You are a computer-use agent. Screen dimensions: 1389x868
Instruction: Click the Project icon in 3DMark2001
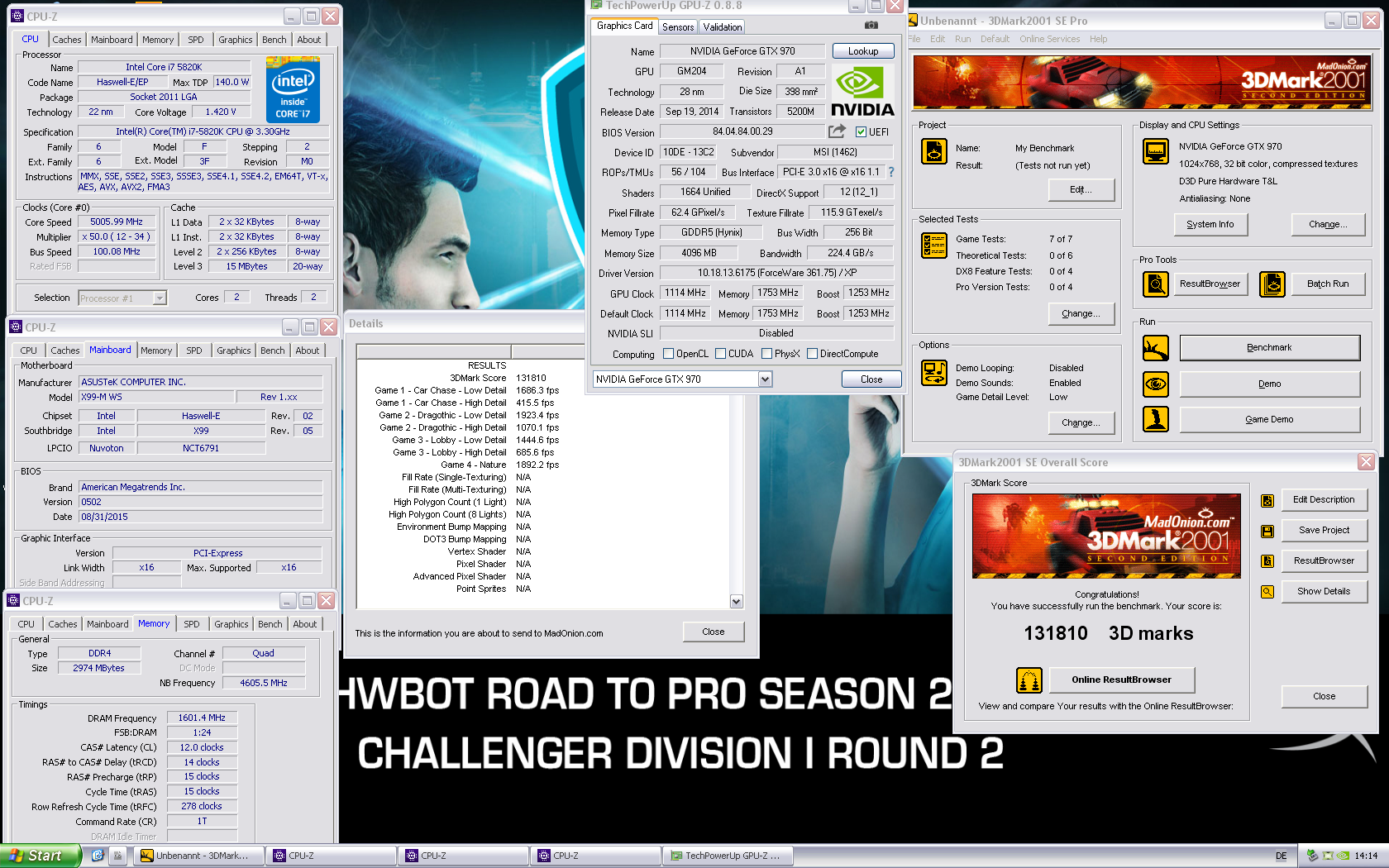click(934, 151)
